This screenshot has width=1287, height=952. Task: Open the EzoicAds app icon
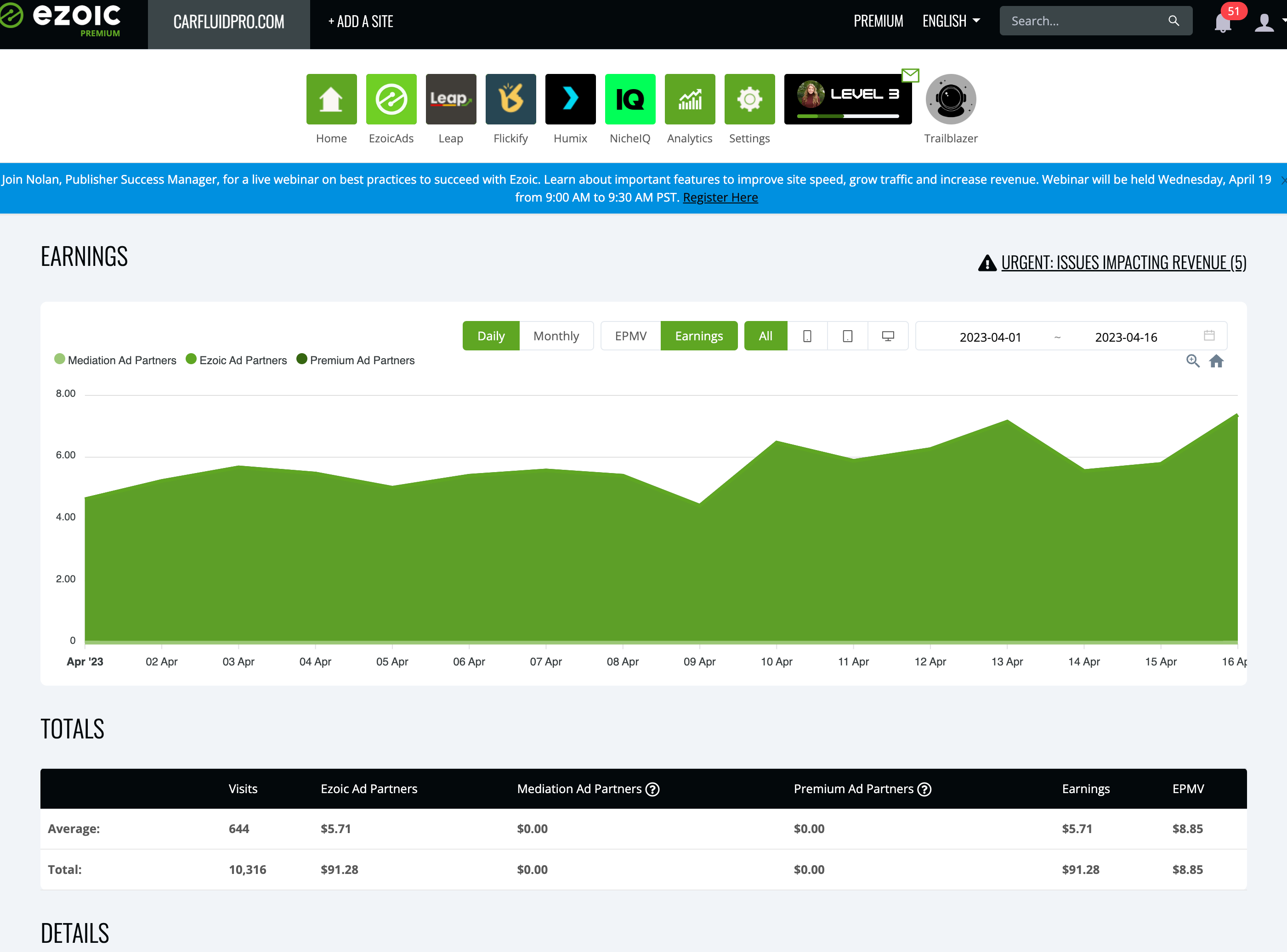pyautogui.click(x=391, y=99)
